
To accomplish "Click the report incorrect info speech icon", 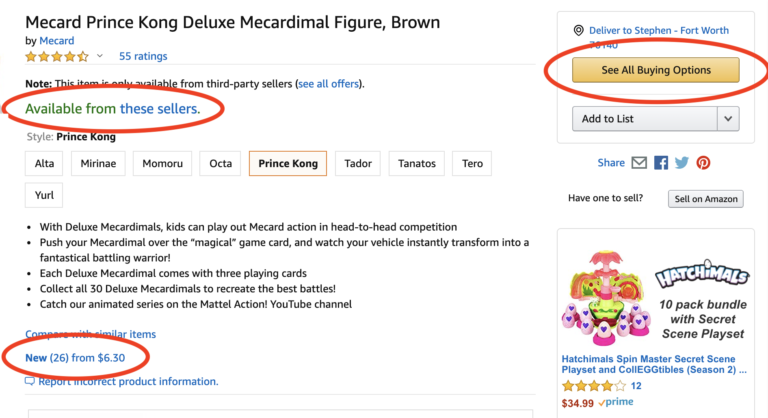I will click(x=30, y=381).
